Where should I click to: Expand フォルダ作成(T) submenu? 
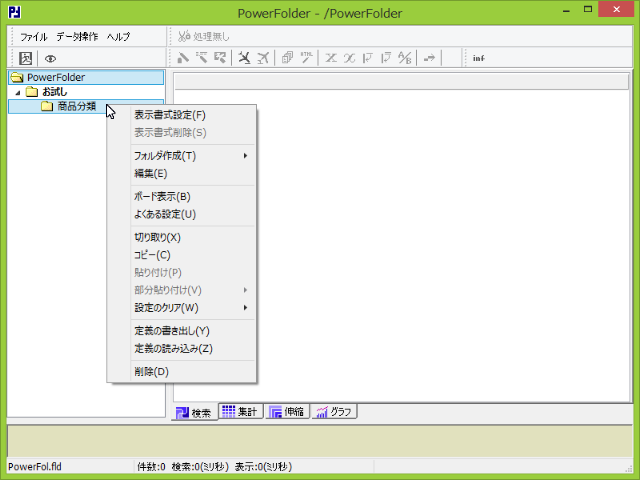182,156
